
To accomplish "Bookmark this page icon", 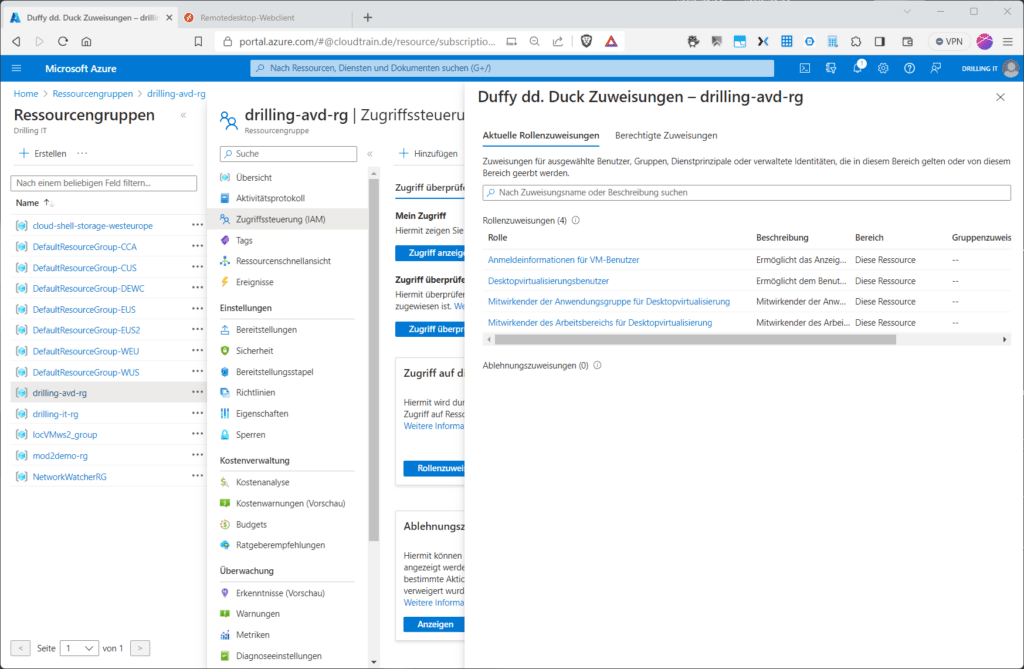I will click(x=198, y=41).
